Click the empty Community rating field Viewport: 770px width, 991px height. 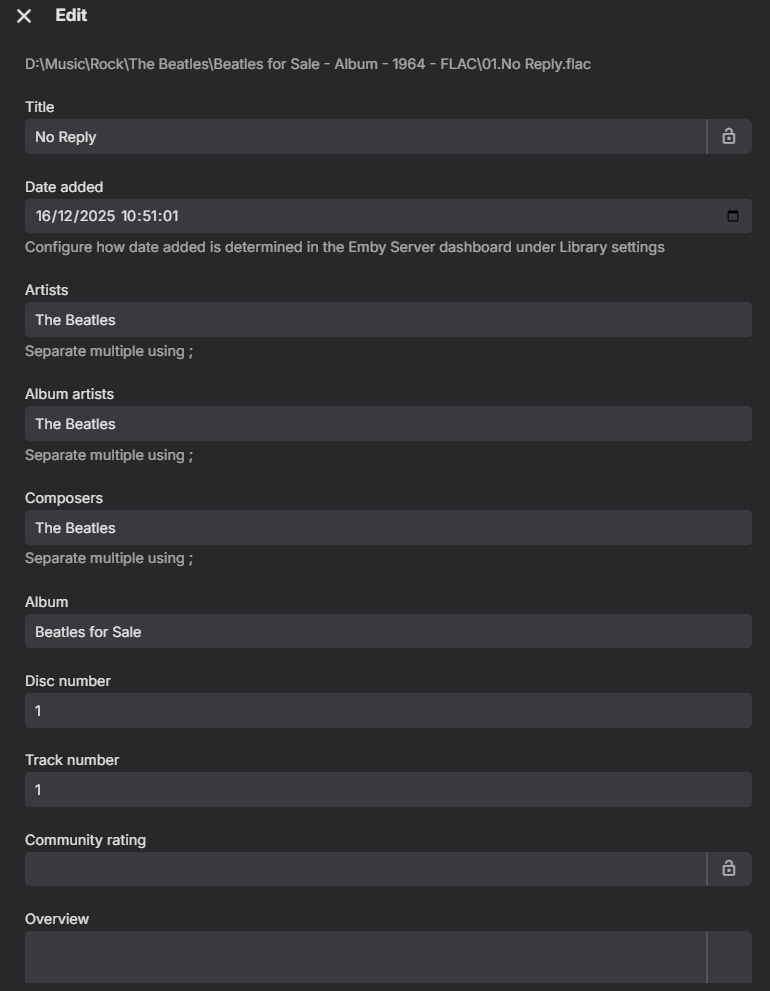coord(365,869)
